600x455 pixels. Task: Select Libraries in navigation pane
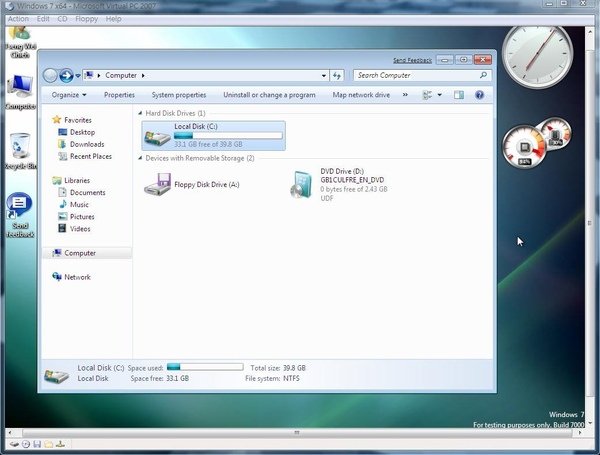click(77, 180)
